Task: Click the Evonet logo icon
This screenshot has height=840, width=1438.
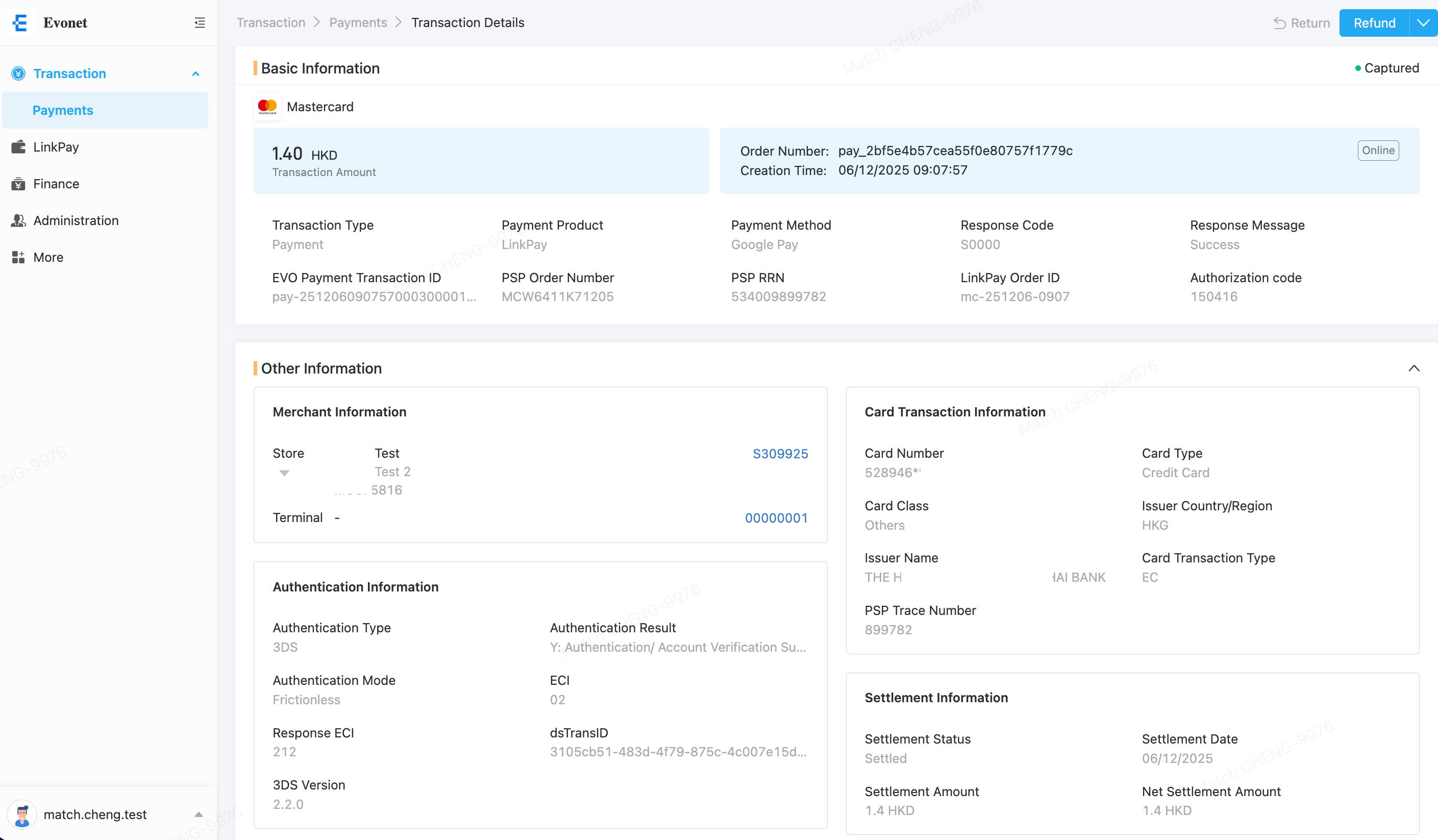Action: [20, 23]
